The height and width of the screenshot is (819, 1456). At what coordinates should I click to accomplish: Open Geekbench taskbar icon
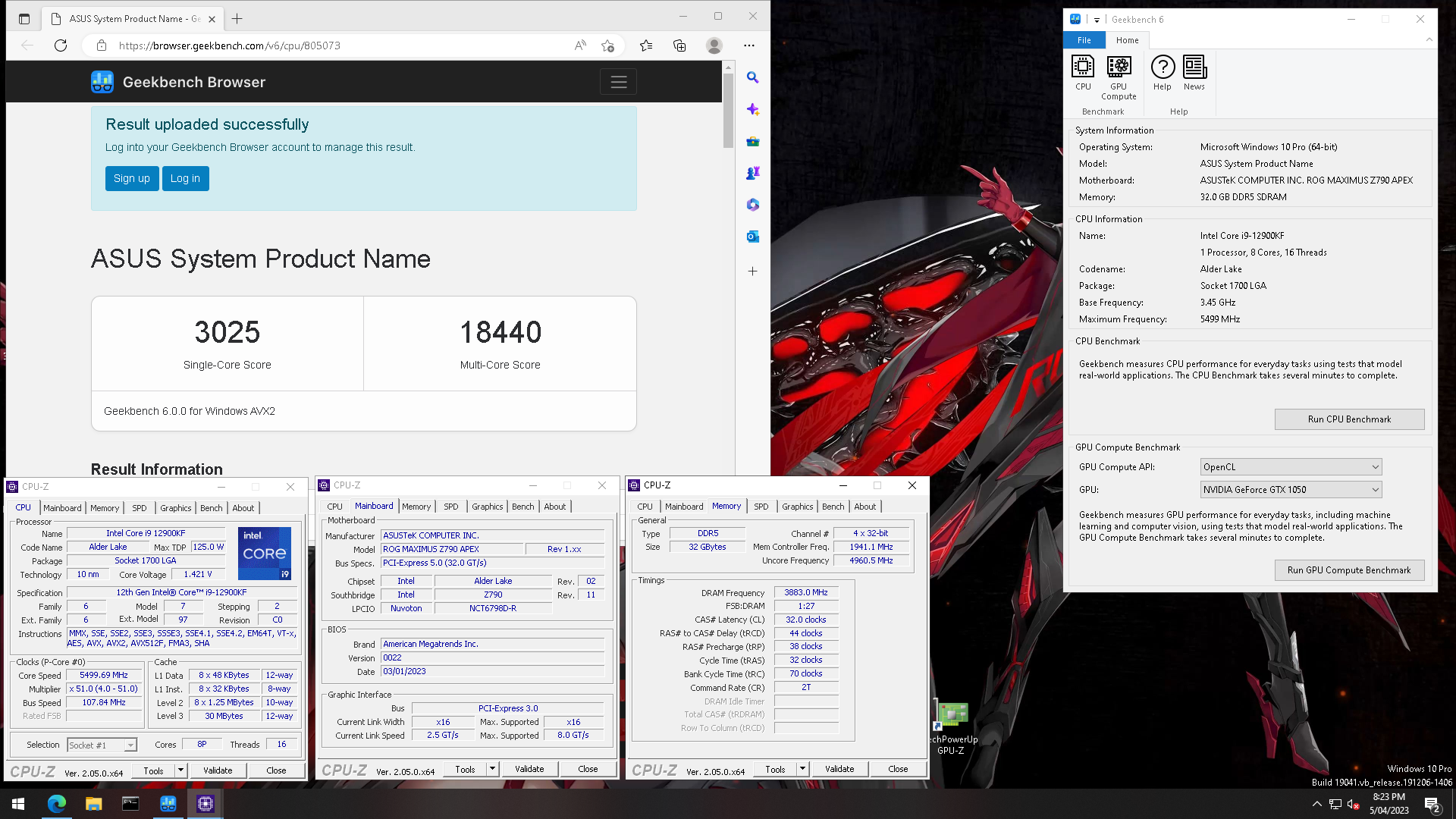pyautogui.click(x=168, y=804)
